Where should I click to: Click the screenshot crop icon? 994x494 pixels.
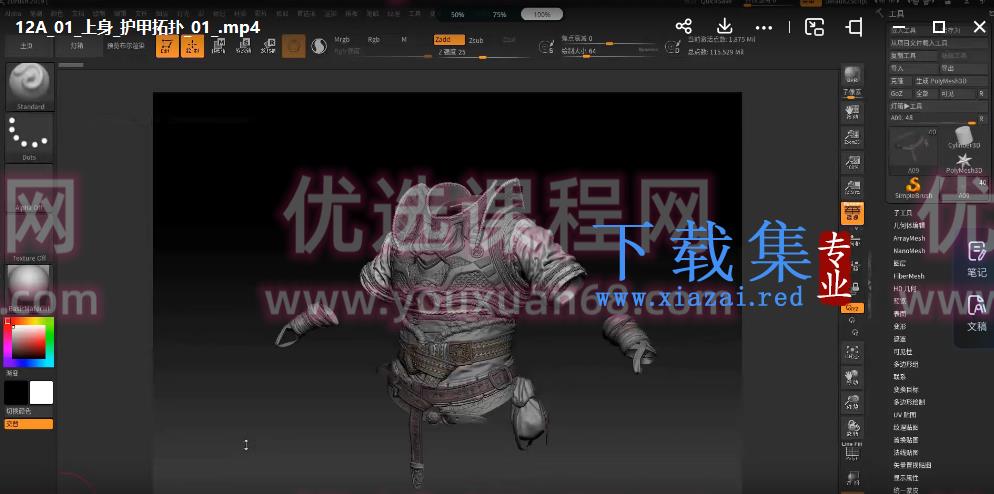(x=855, y=27)
